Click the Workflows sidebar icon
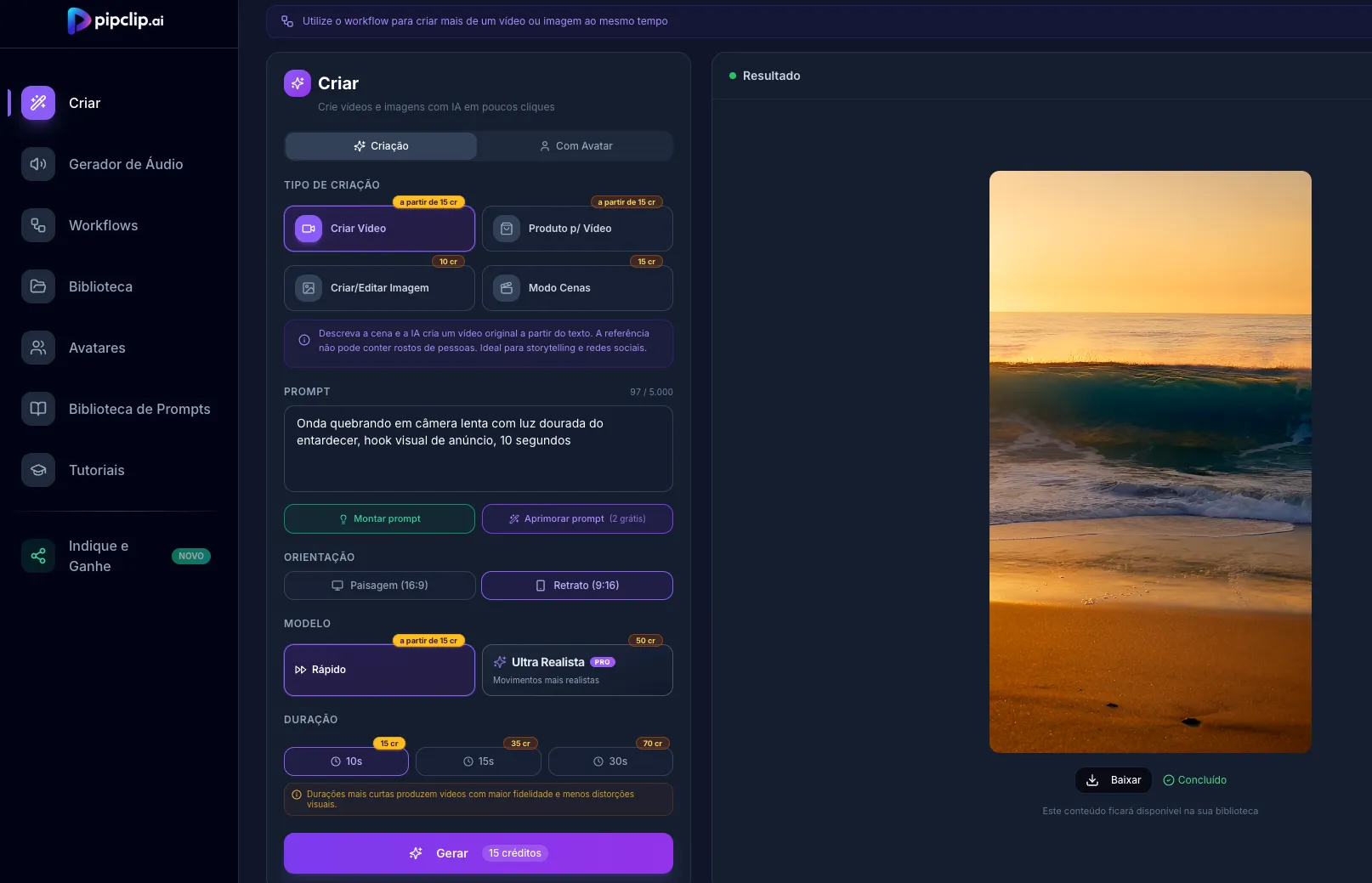The width and height of the screenshot is (1372, 883). point(38,225)
